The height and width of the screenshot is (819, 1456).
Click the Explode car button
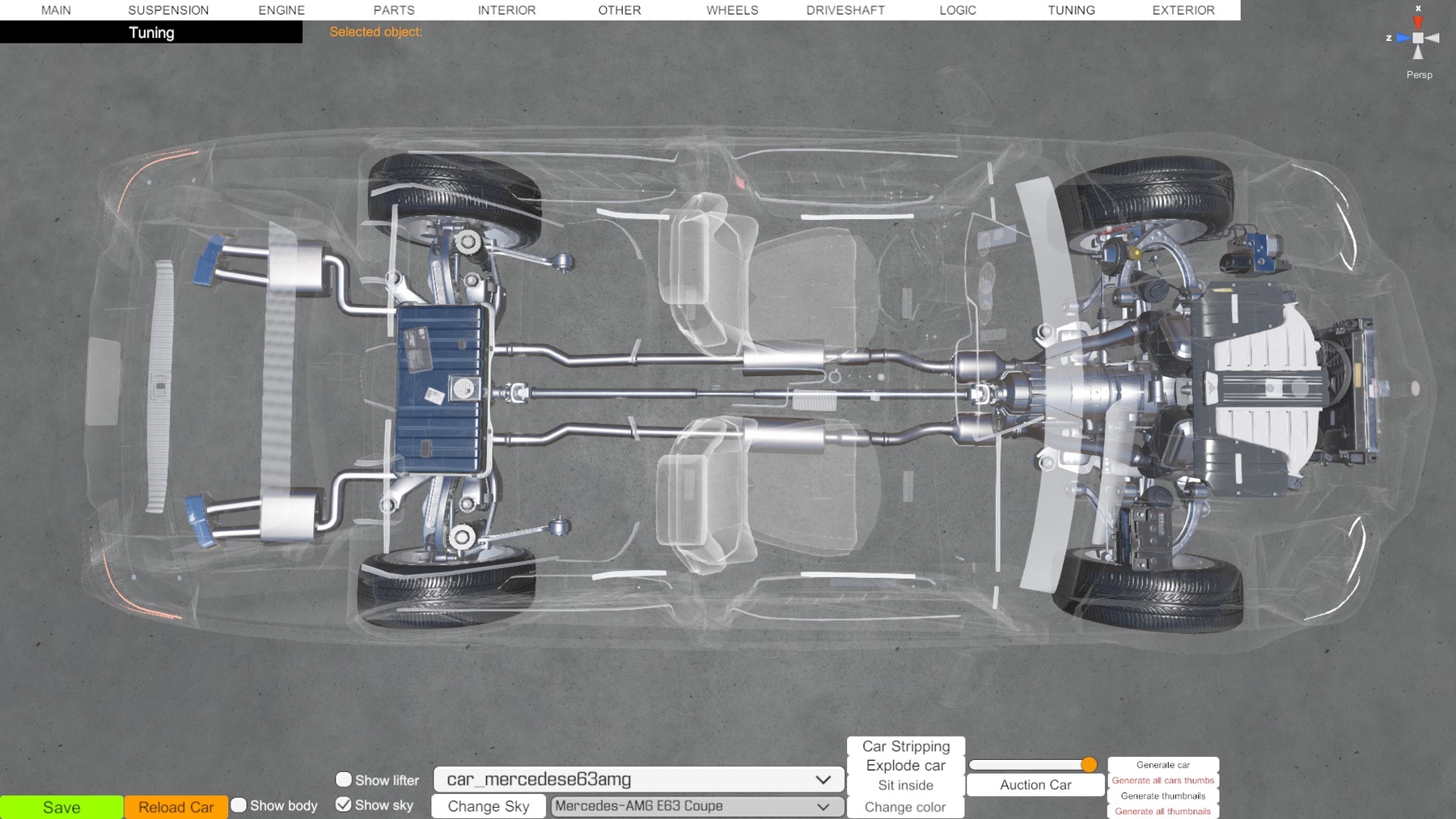905,766
